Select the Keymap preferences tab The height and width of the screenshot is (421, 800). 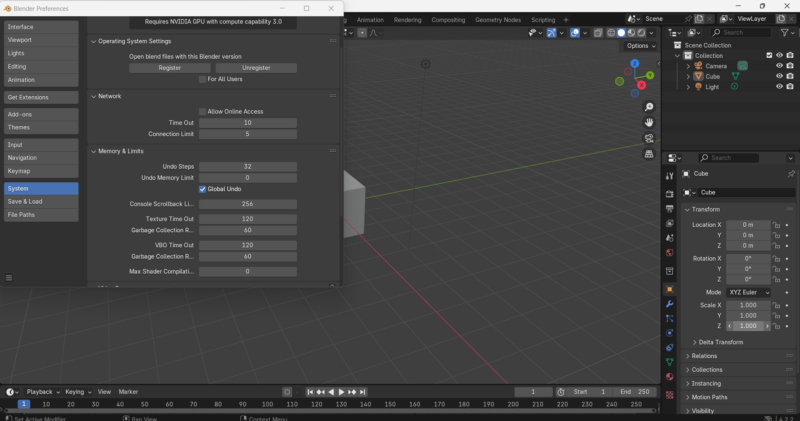pyautogui.click(x=41, y=171)
